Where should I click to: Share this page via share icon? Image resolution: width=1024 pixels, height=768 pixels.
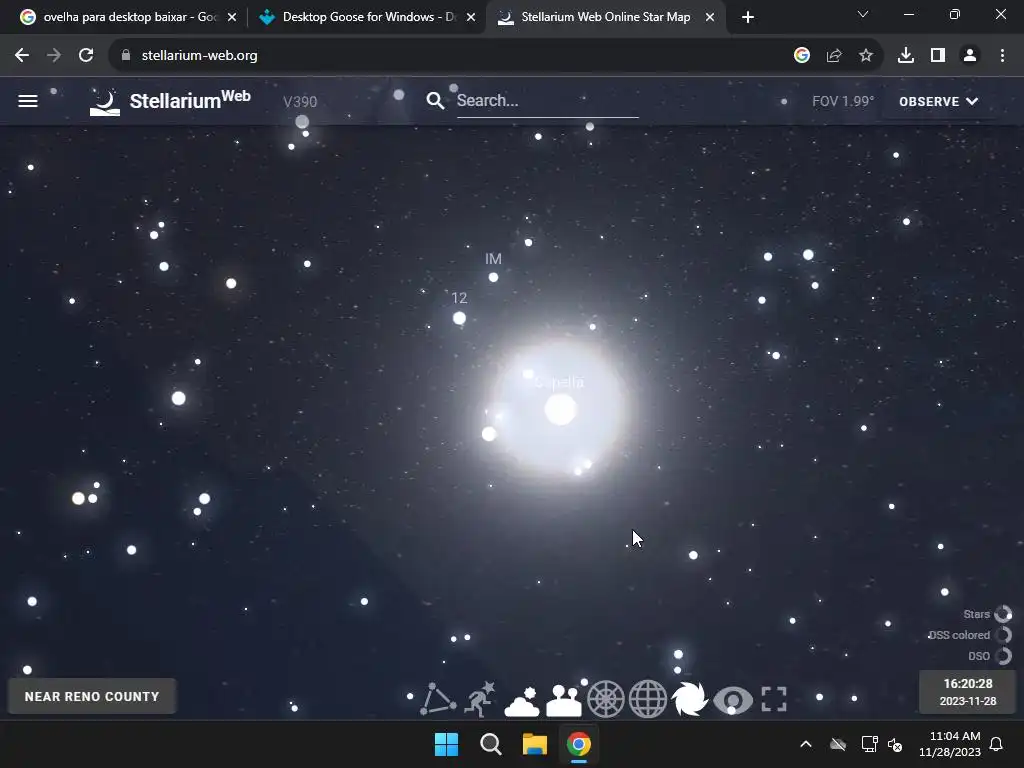pyautogui.click(x=834, y=56)
